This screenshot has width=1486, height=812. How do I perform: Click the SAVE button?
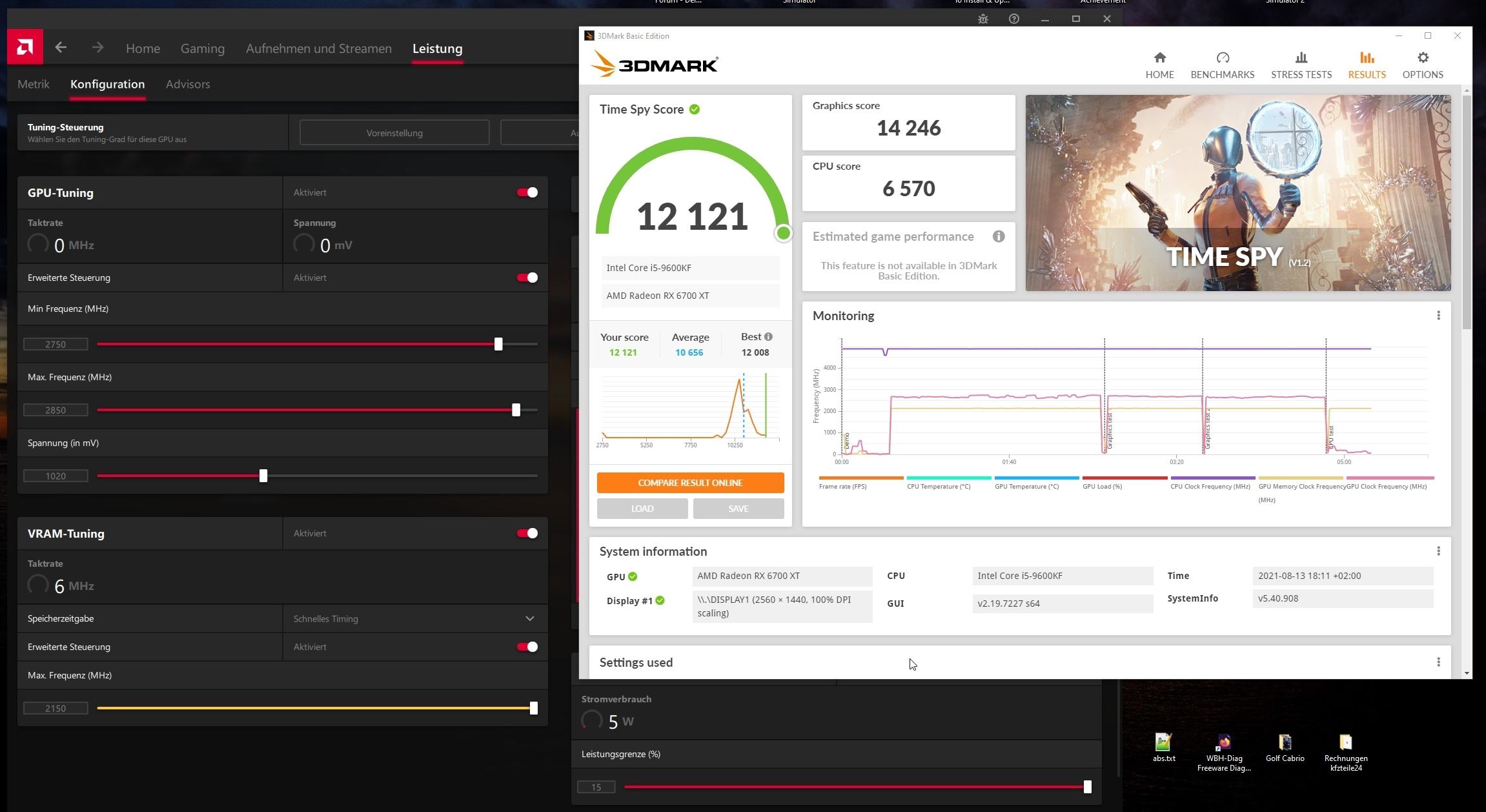738,509
